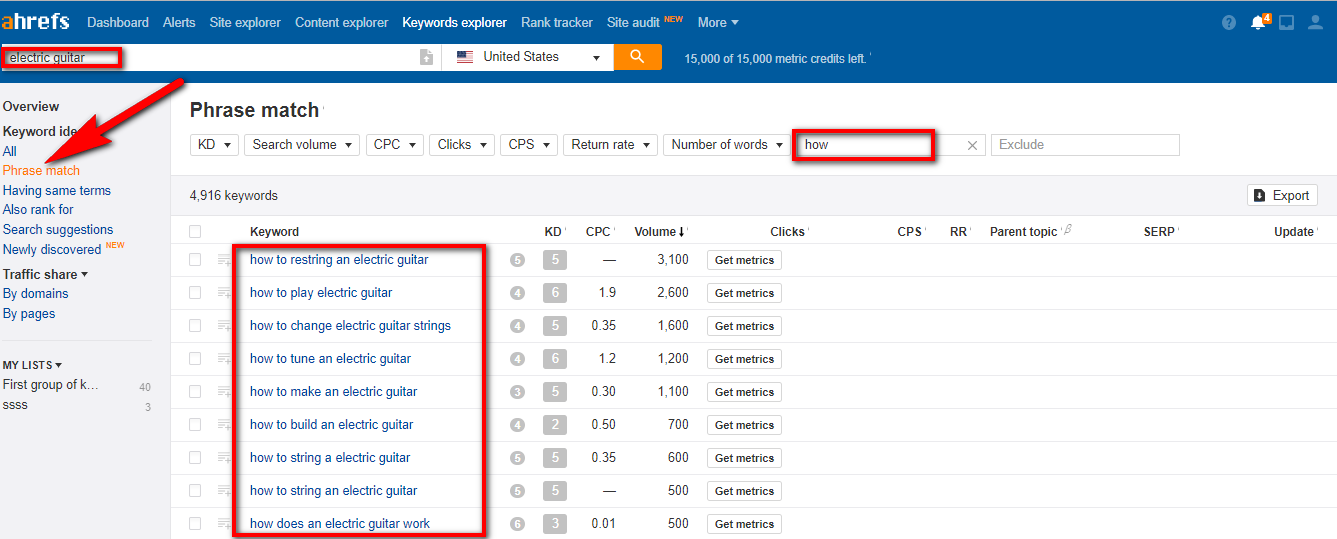
Task: Open the 'ssss' list
Action: [15, 406]
